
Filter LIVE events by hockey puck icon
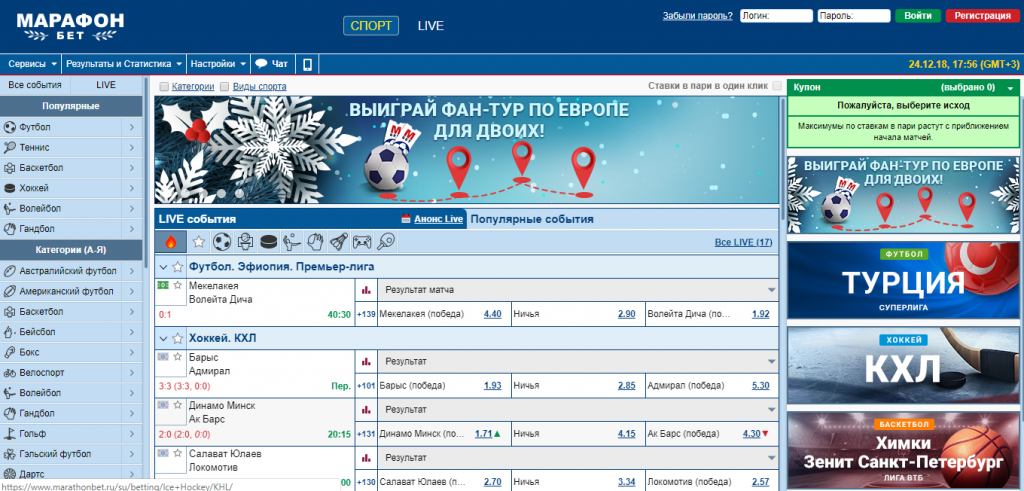pyautogui.click(x=268, y=242)
